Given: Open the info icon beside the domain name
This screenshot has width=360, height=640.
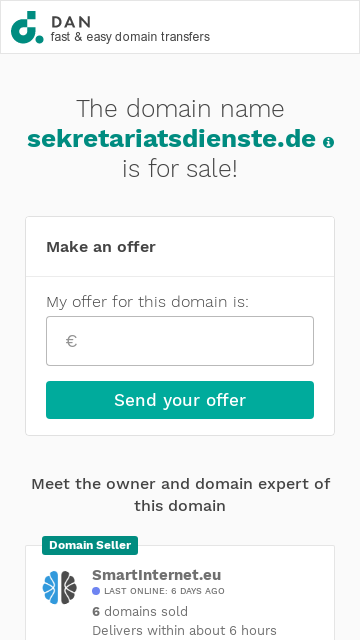Looking at the screenshot, I should [329, 142].
